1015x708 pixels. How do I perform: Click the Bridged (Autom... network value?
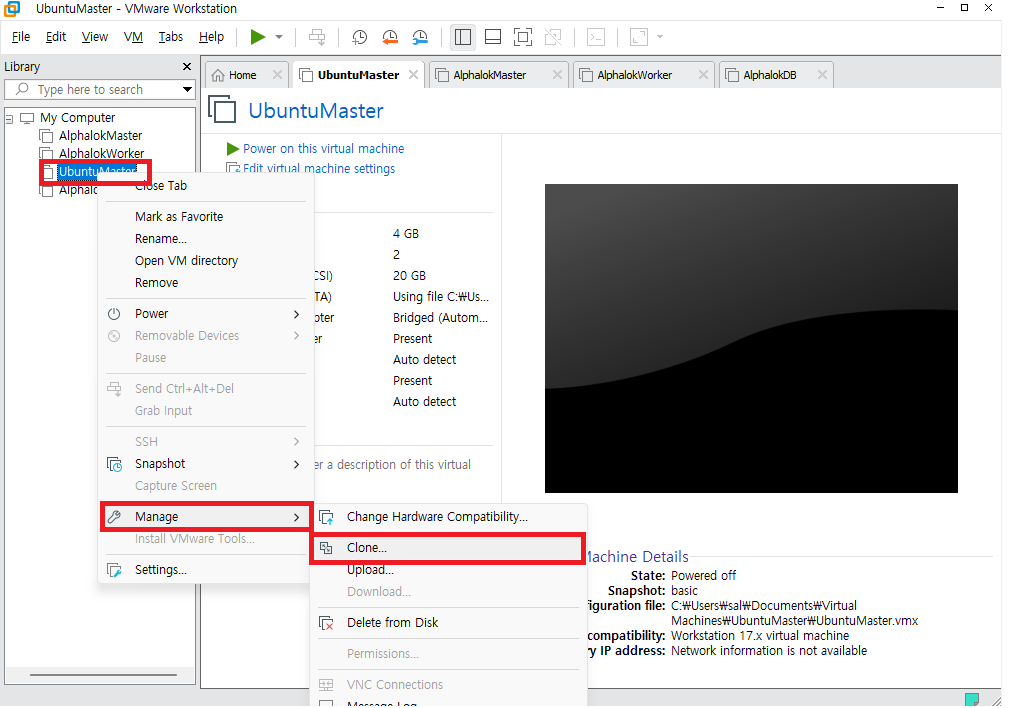click(x=440, y=318)
